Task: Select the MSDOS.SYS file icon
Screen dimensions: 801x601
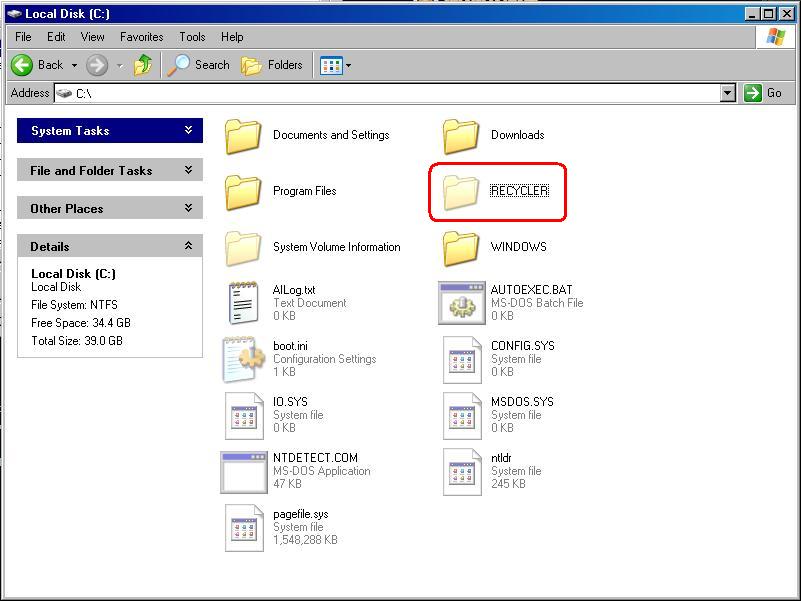Action: coord(462,415)
